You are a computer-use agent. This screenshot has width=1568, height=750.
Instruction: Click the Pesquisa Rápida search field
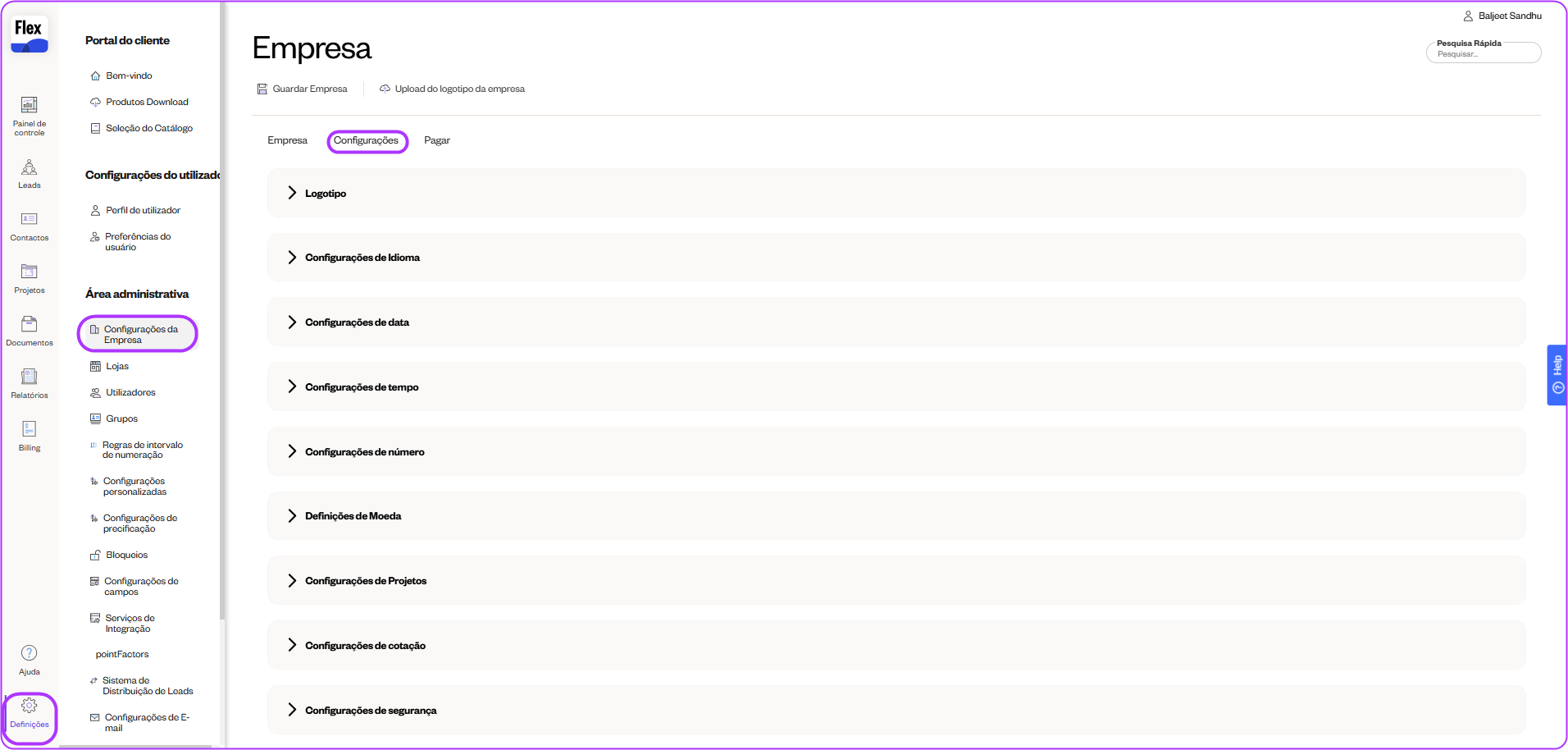tap(1483, 54)
